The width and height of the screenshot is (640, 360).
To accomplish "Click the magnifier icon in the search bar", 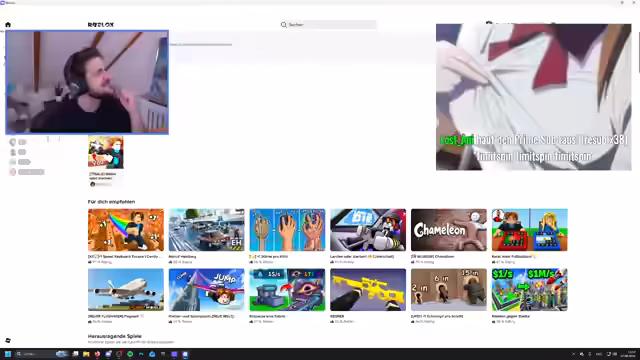I will tap(284, 25).
